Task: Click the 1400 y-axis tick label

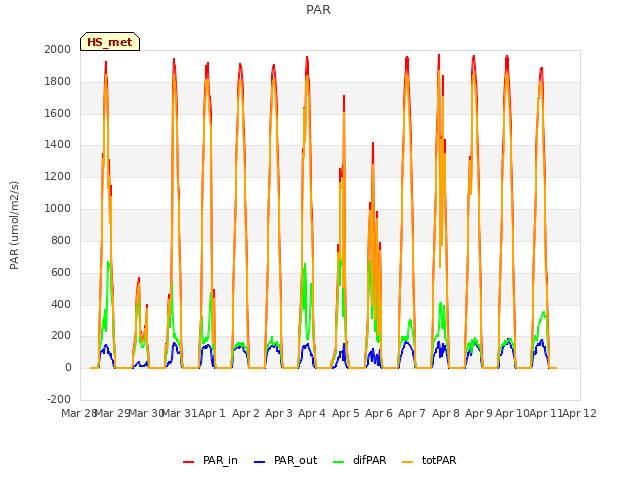Action: tap(58, 145)
